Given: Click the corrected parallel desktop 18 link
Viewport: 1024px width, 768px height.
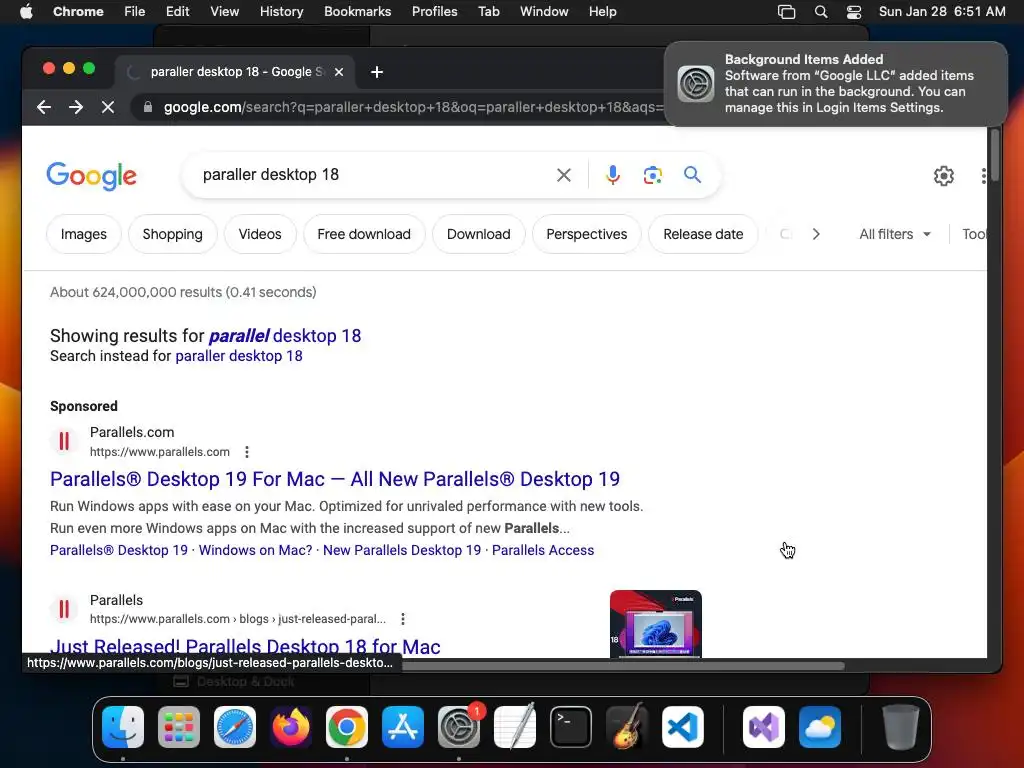Looking at the screenshot, I should pyautogui.click(x=285, y=336).
